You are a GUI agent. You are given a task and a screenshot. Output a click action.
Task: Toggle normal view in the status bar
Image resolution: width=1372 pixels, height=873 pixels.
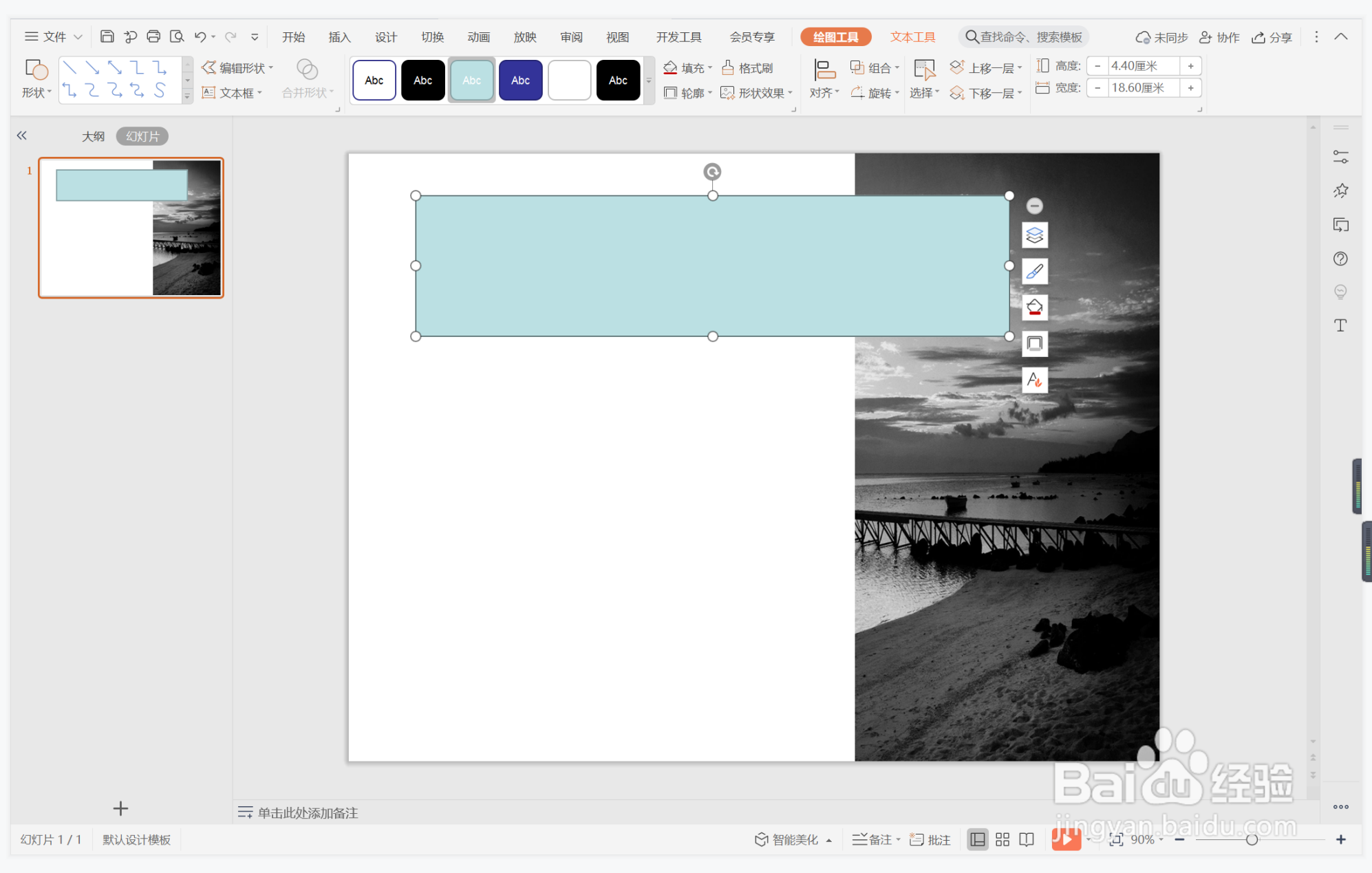(x=977, y=839)
